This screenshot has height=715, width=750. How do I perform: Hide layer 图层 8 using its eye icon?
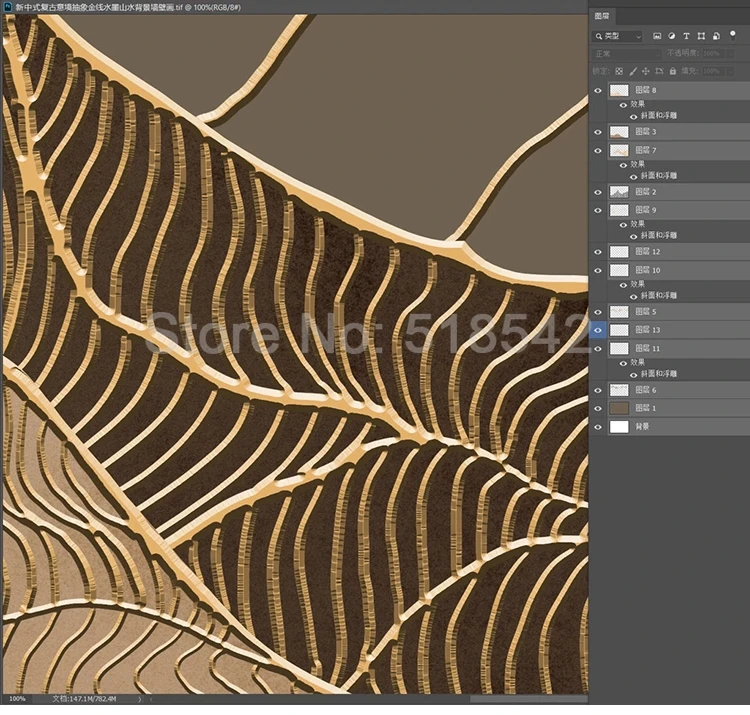coord(598,91)
